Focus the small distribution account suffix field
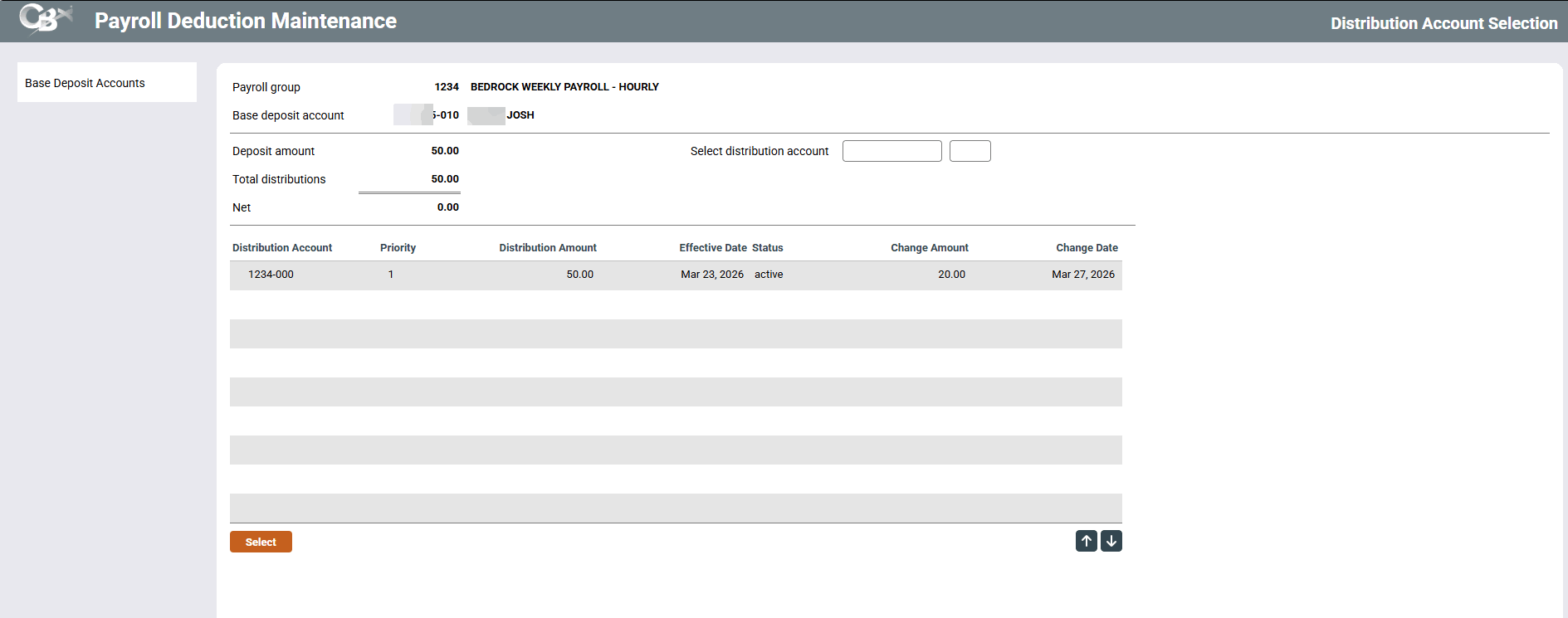Screen dimensions: 1568x618 970,151
